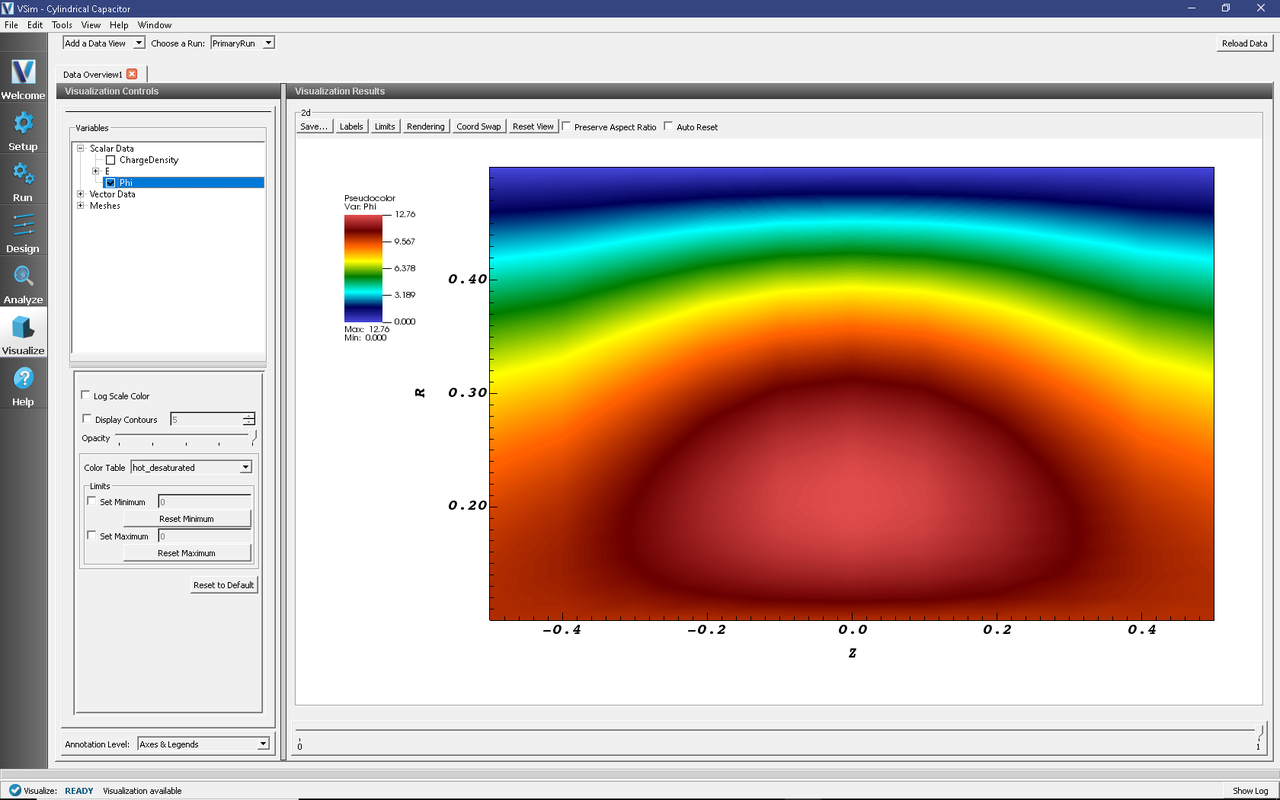Uncheck the Phi variable checkbox

pos(111,183)
